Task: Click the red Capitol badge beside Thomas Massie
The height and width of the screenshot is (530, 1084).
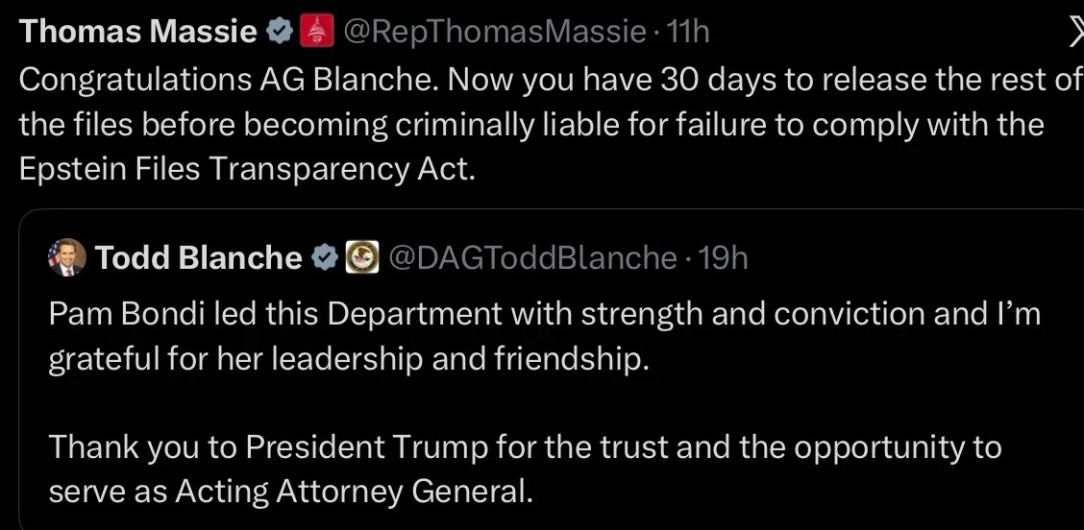Action: click(x=313, y=32)
